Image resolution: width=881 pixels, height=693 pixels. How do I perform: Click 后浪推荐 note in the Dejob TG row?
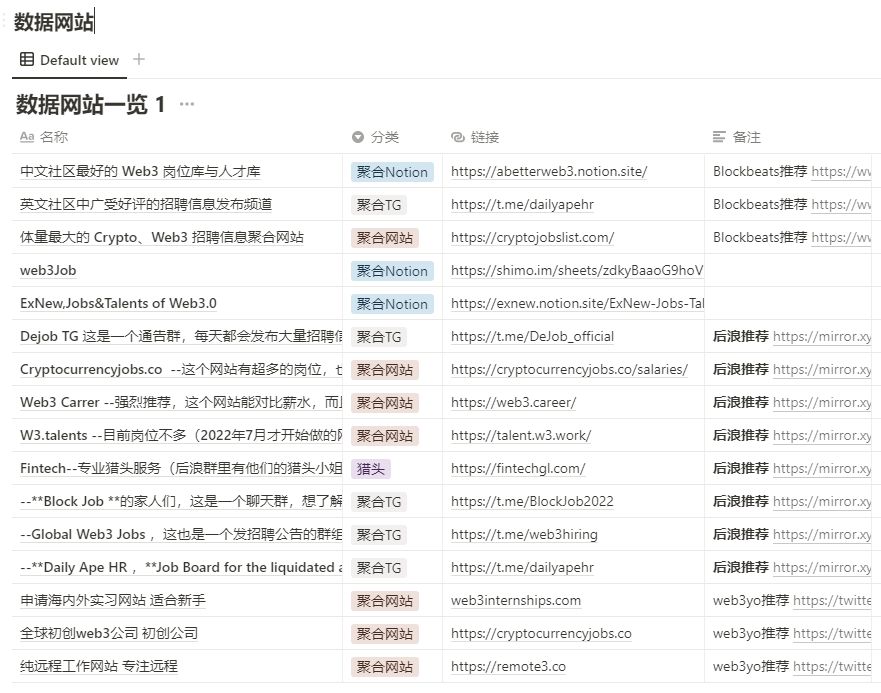[x=741, y=336]
